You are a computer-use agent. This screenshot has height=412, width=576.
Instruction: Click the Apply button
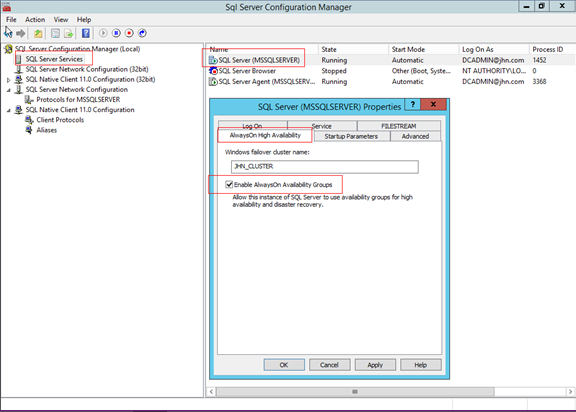[375, 365]
